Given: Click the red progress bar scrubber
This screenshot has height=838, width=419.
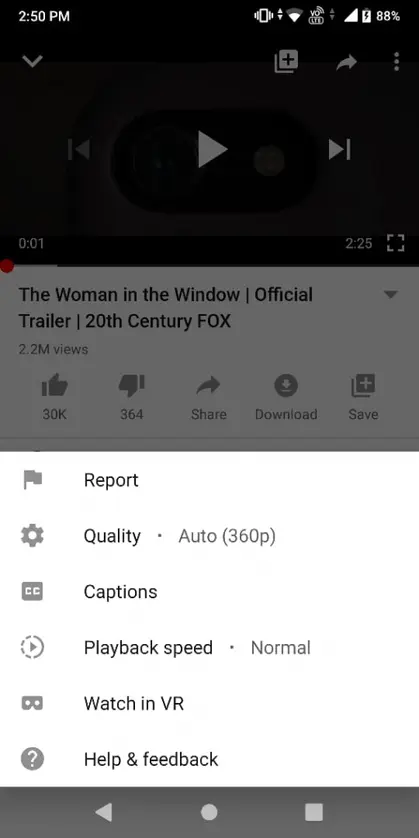Looking at the screenshot, I should click(x=6, y=266).
